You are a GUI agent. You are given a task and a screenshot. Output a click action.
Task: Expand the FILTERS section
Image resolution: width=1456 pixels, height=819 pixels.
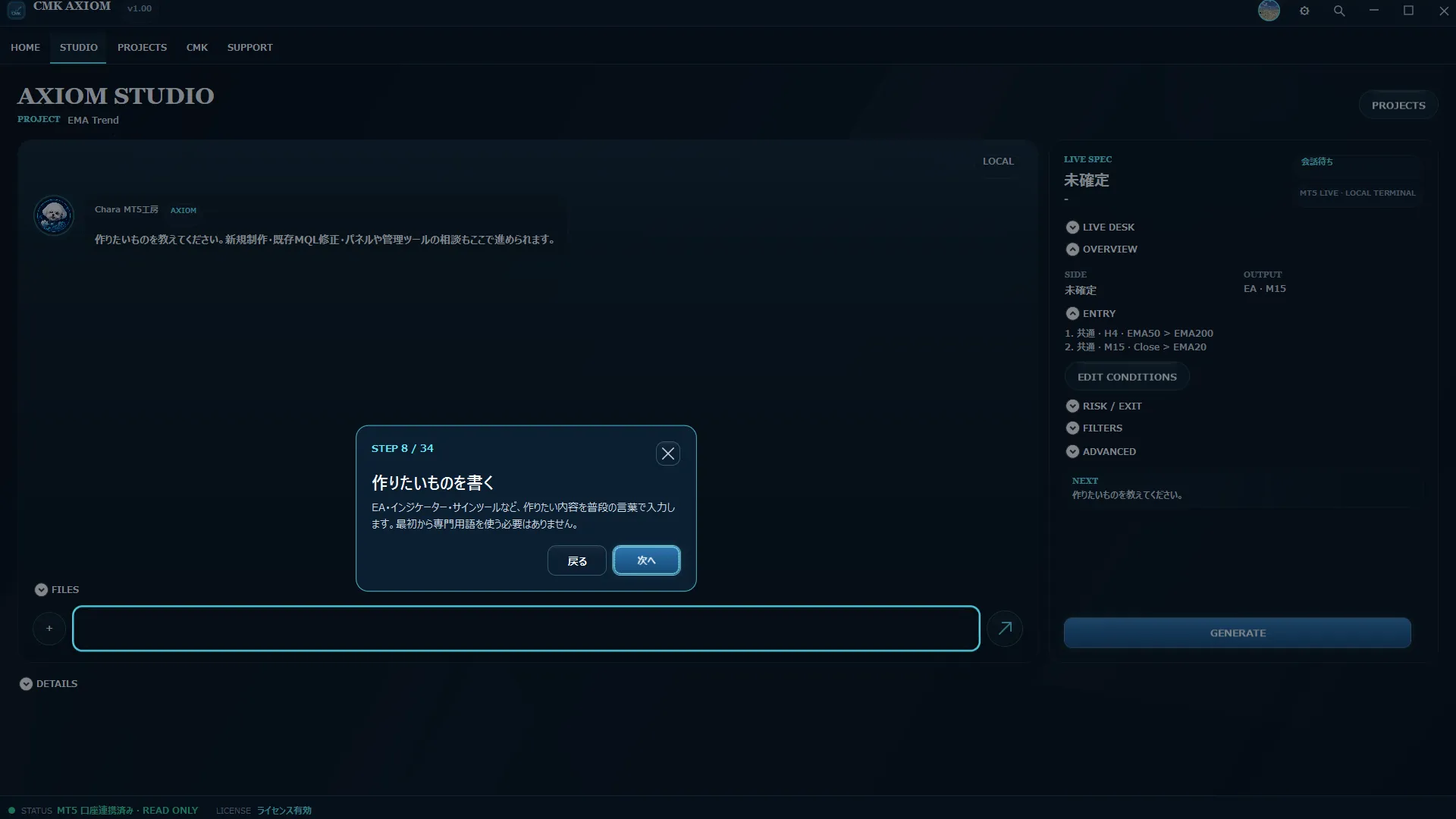click(x=1094, y=428)
